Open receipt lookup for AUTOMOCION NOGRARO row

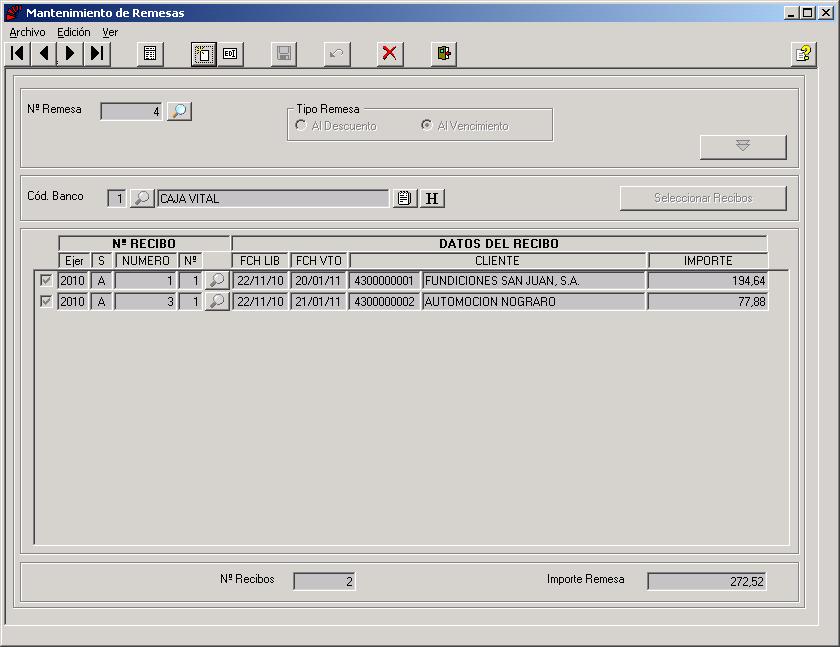(217, 302)
